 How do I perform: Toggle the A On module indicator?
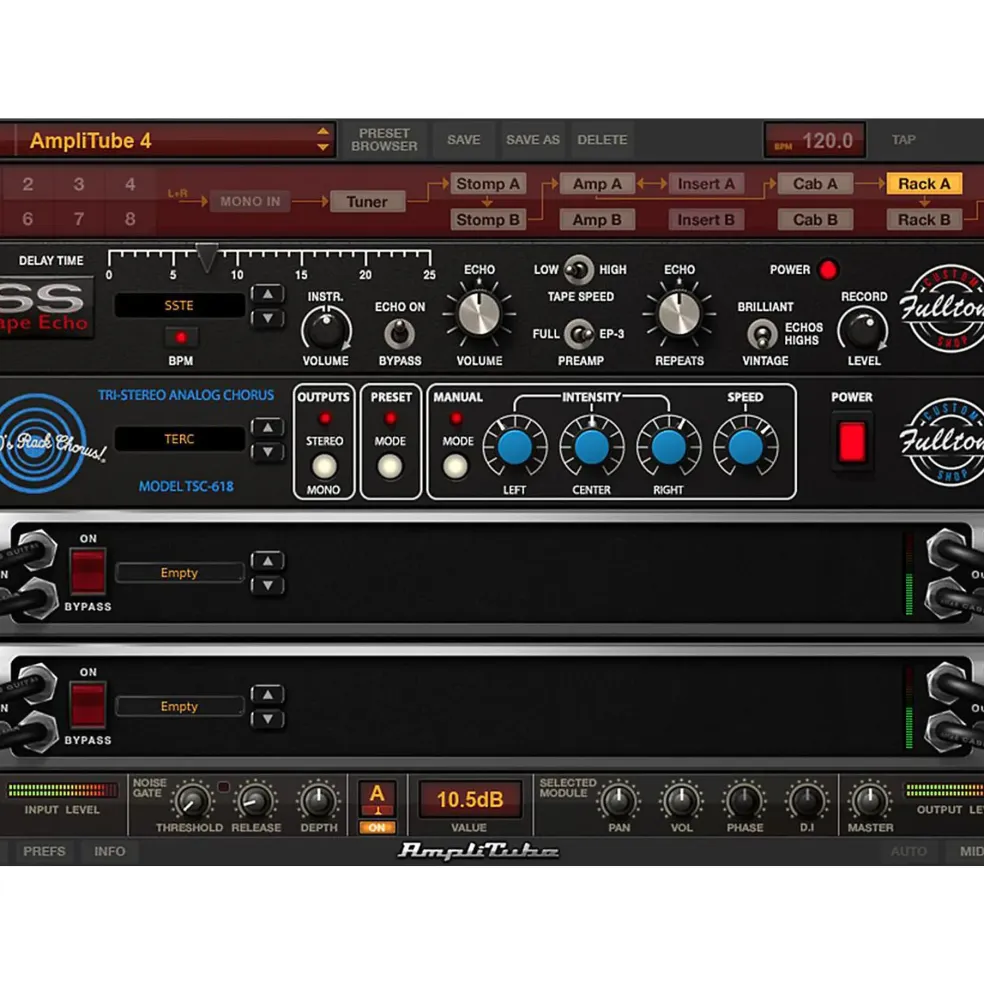pyautogui.click(x=376, y=827)
